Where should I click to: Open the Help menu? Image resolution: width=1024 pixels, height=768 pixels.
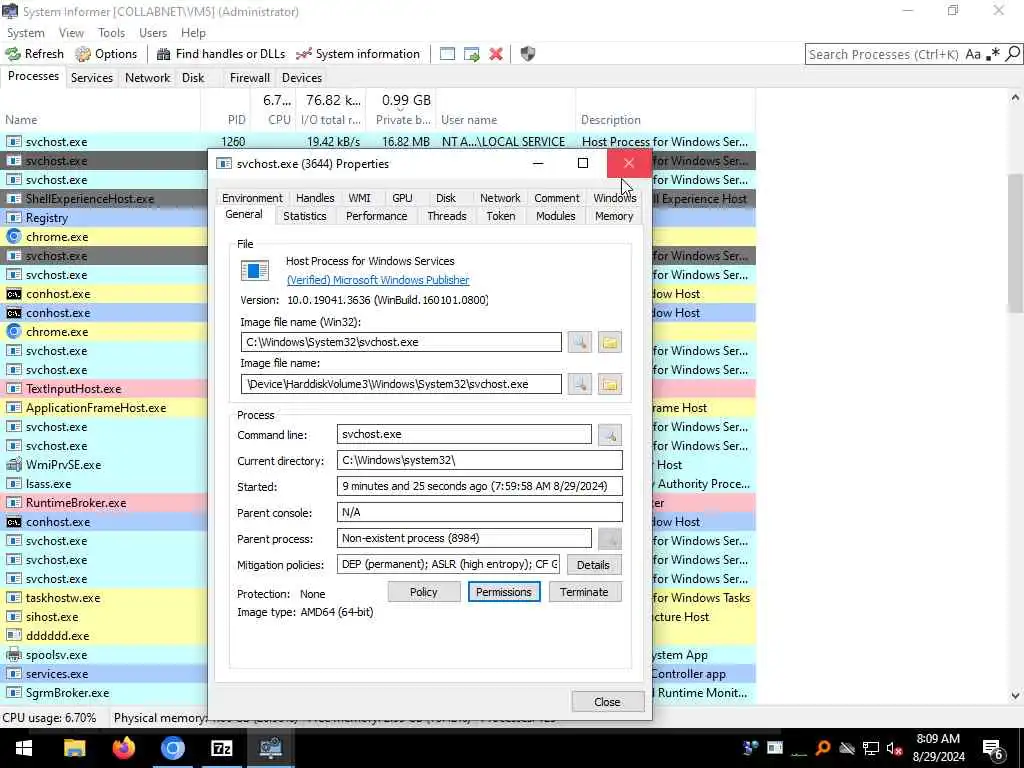click(x=193, y=33)
